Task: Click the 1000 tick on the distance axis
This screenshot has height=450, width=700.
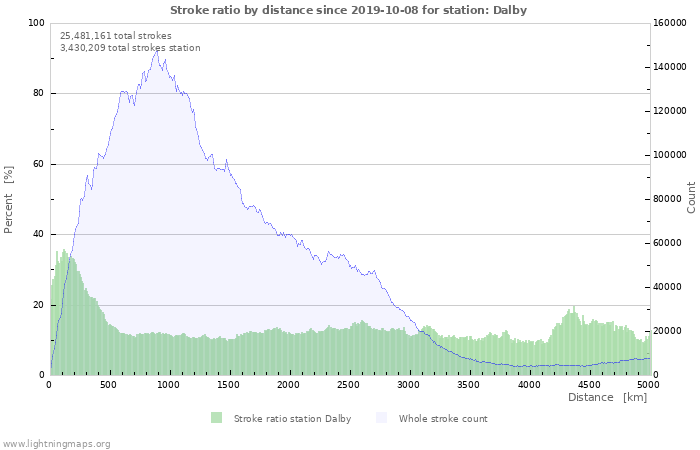Action: pyautogui.click(x=169, y=385)
